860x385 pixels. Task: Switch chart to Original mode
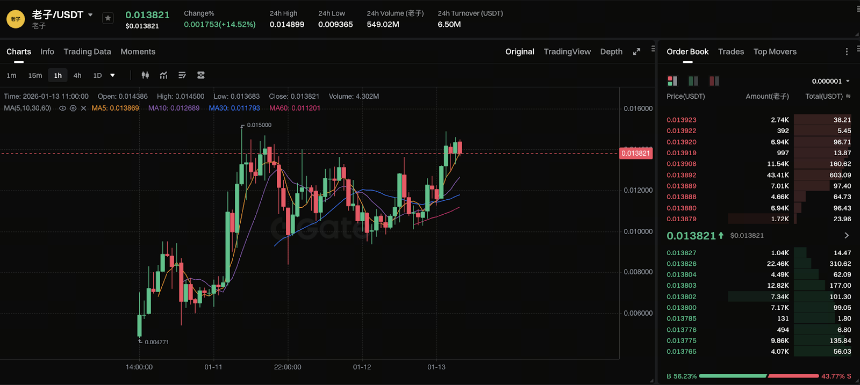519,52
